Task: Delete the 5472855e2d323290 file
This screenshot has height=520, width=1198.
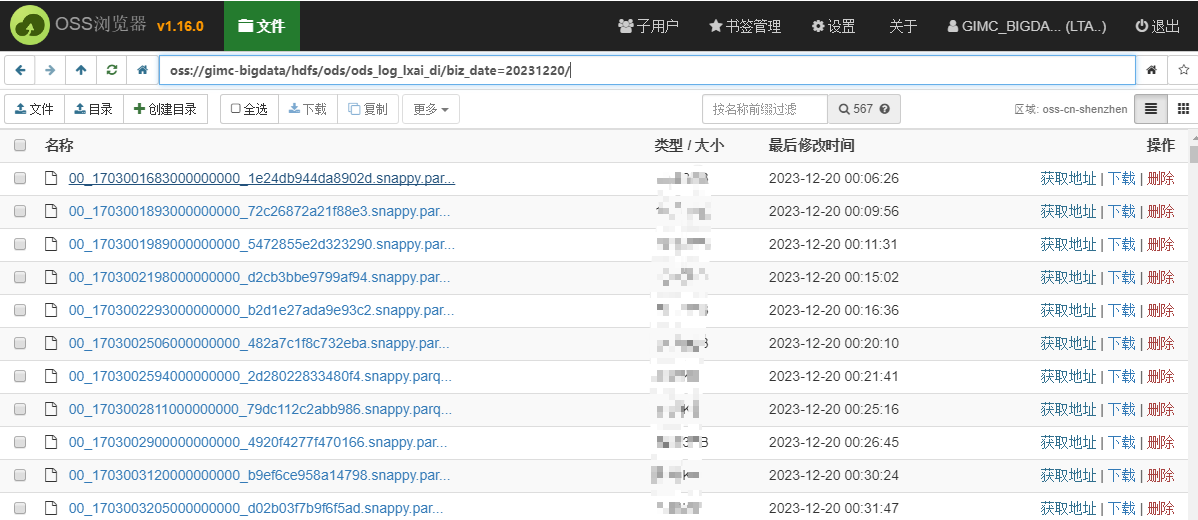Action: pos(1161,244)
